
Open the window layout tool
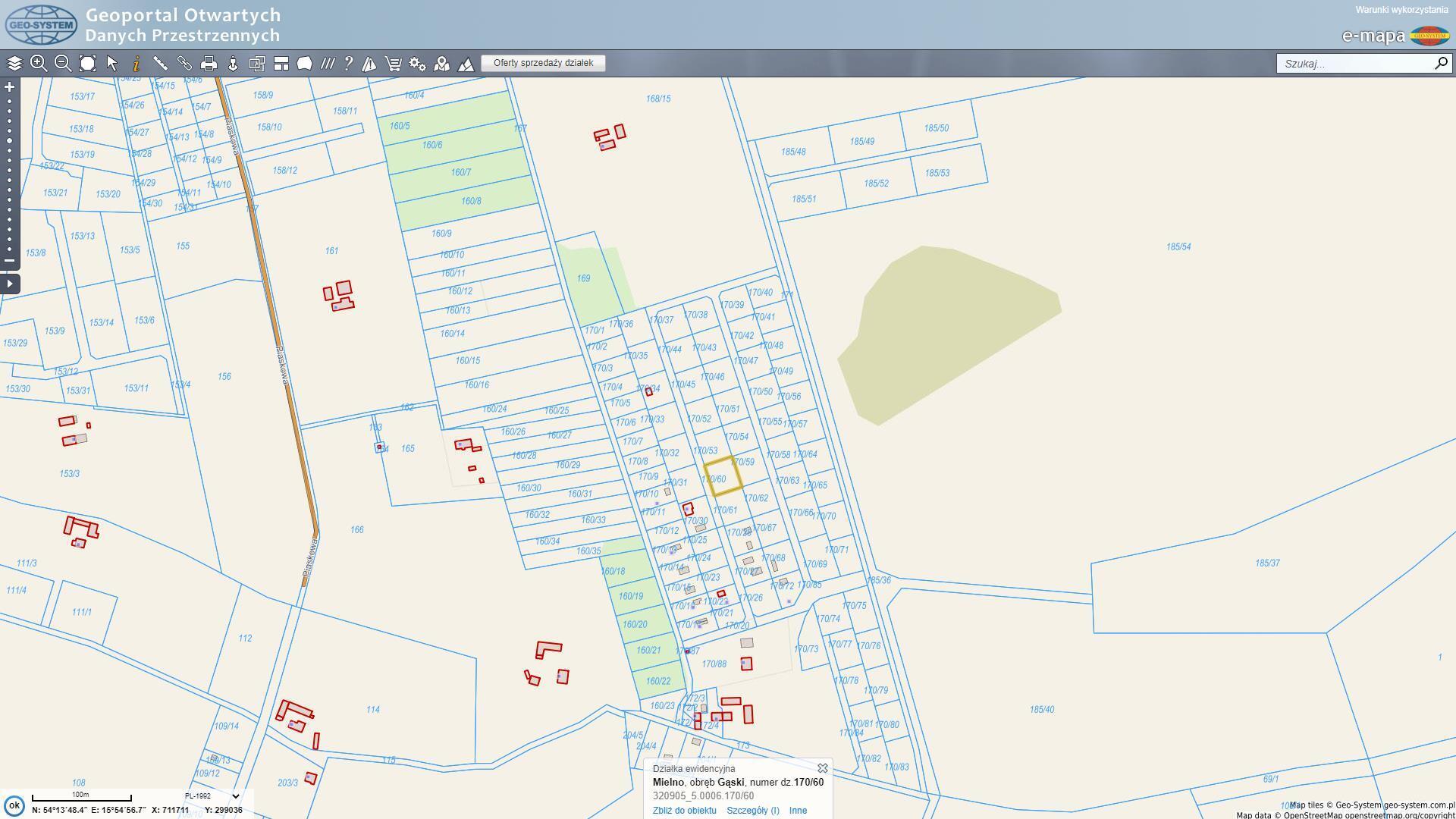tap(281, 64)
